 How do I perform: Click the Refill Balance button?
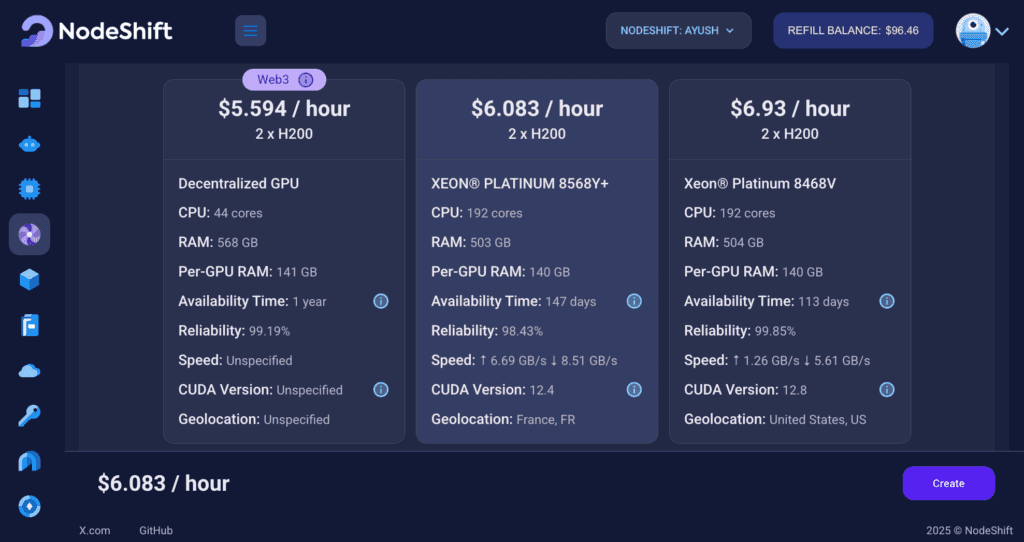pos(853,31)
